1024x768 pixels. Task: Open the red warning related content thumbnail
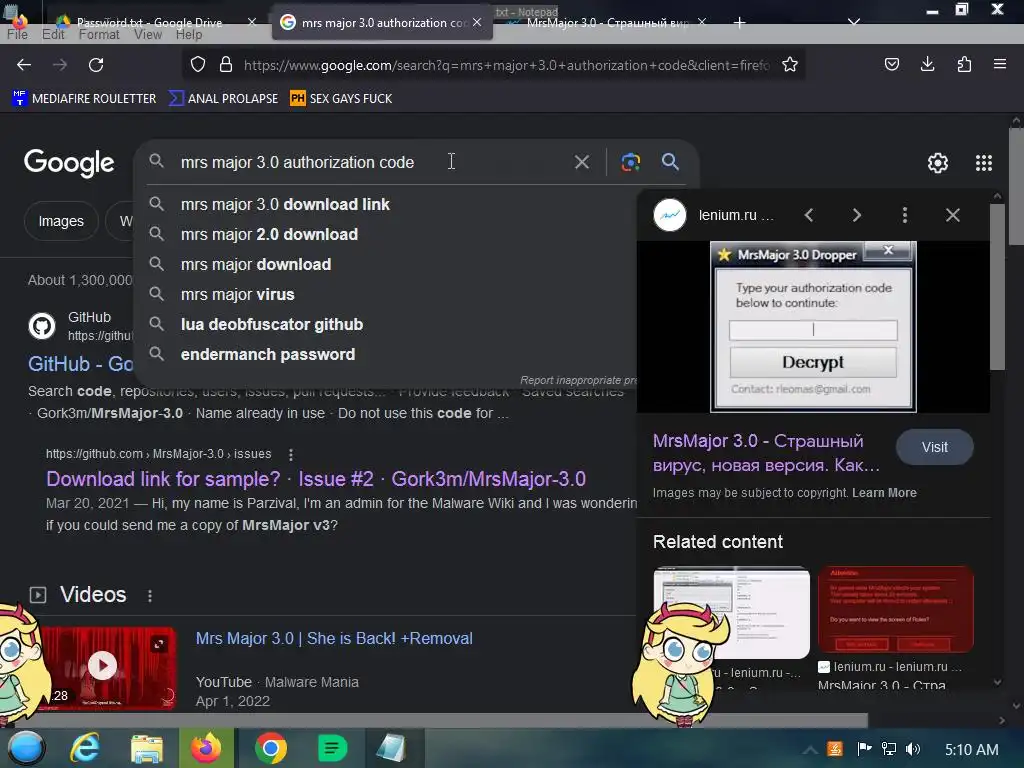tap(895, 609)
